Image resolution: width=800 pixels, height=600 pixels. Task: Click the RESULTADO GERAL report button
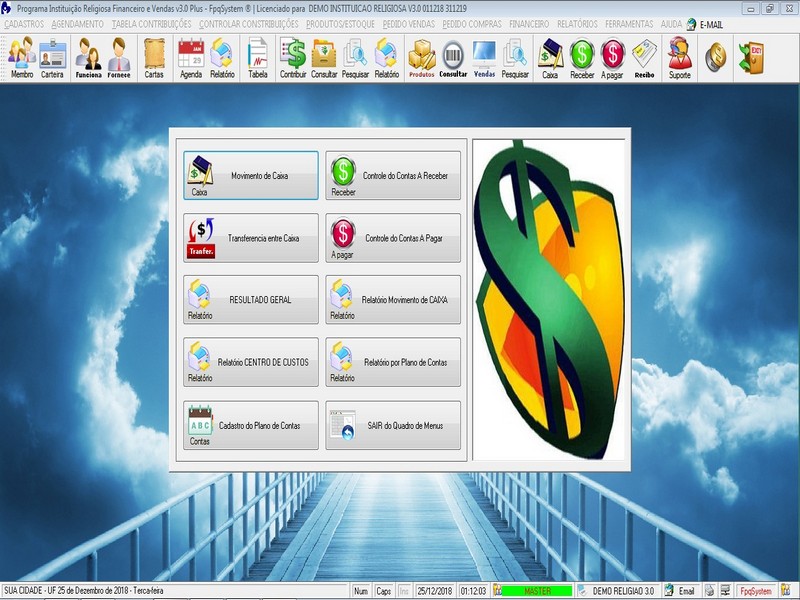[x=251, y=300]
